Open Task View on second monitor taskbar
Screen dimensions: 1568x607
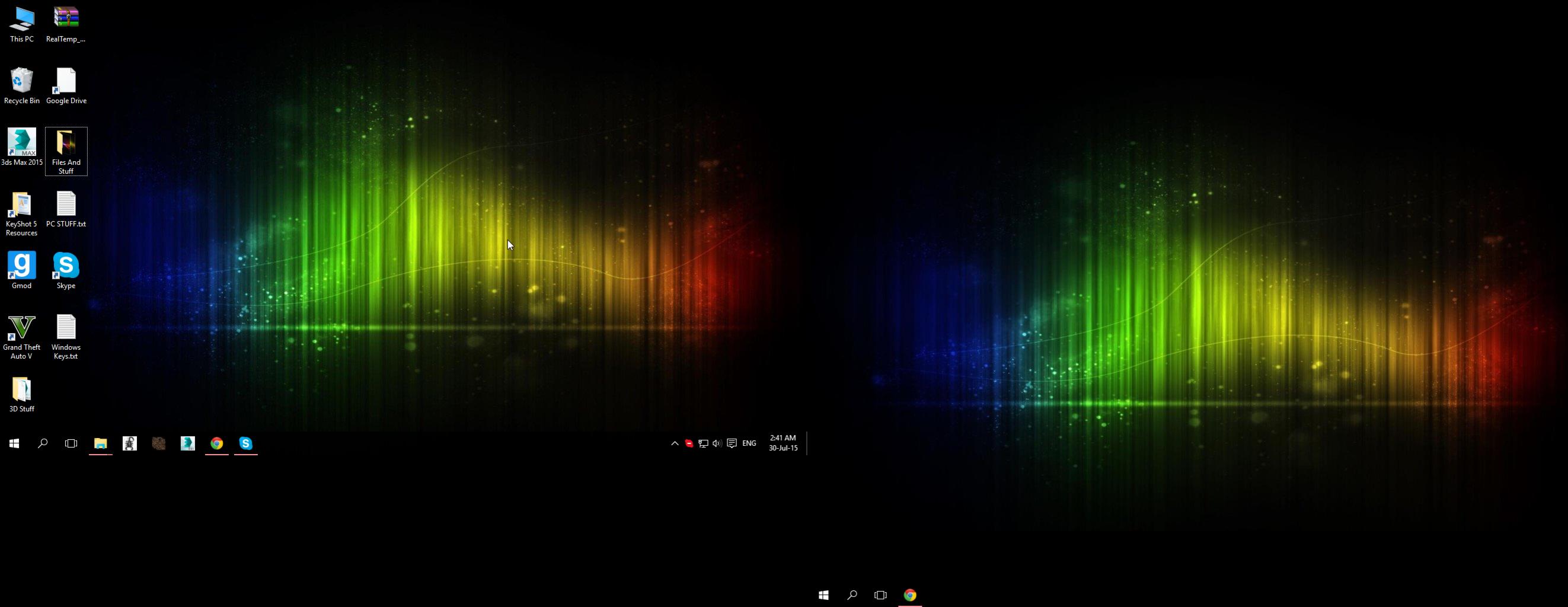coord(881,595)
